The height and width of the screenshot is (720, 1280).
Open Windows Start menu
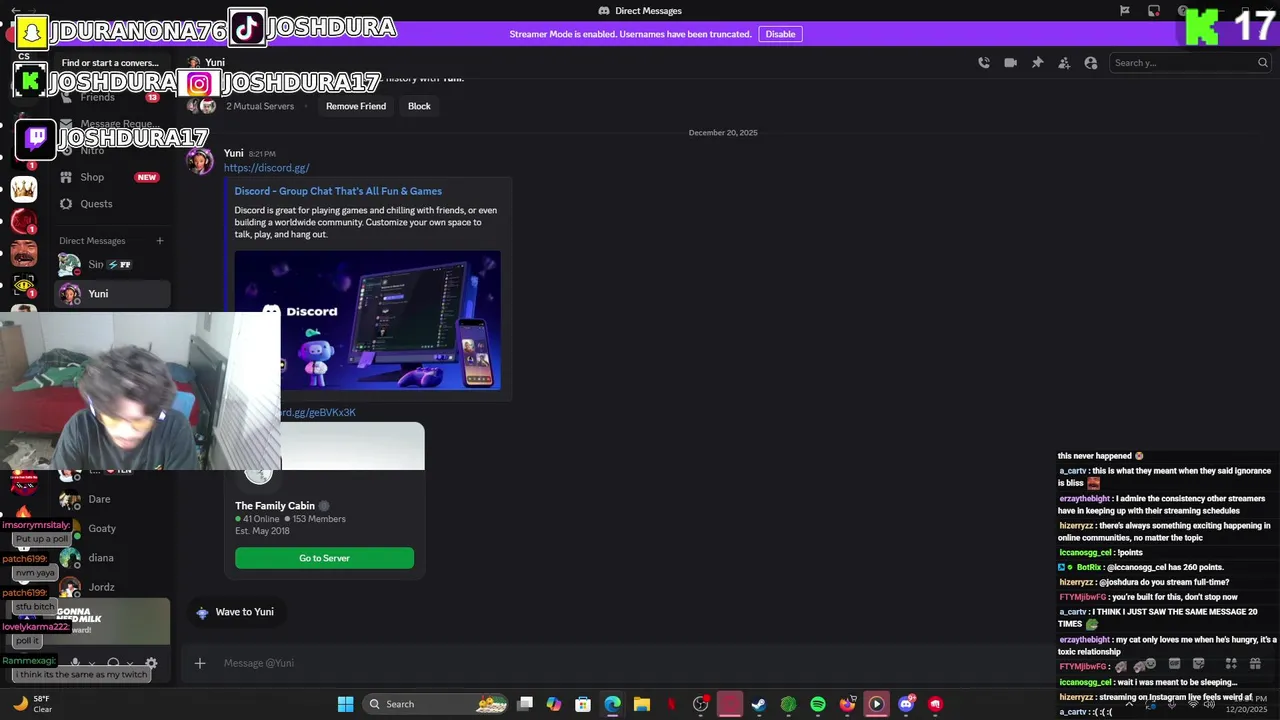point(345,704)
